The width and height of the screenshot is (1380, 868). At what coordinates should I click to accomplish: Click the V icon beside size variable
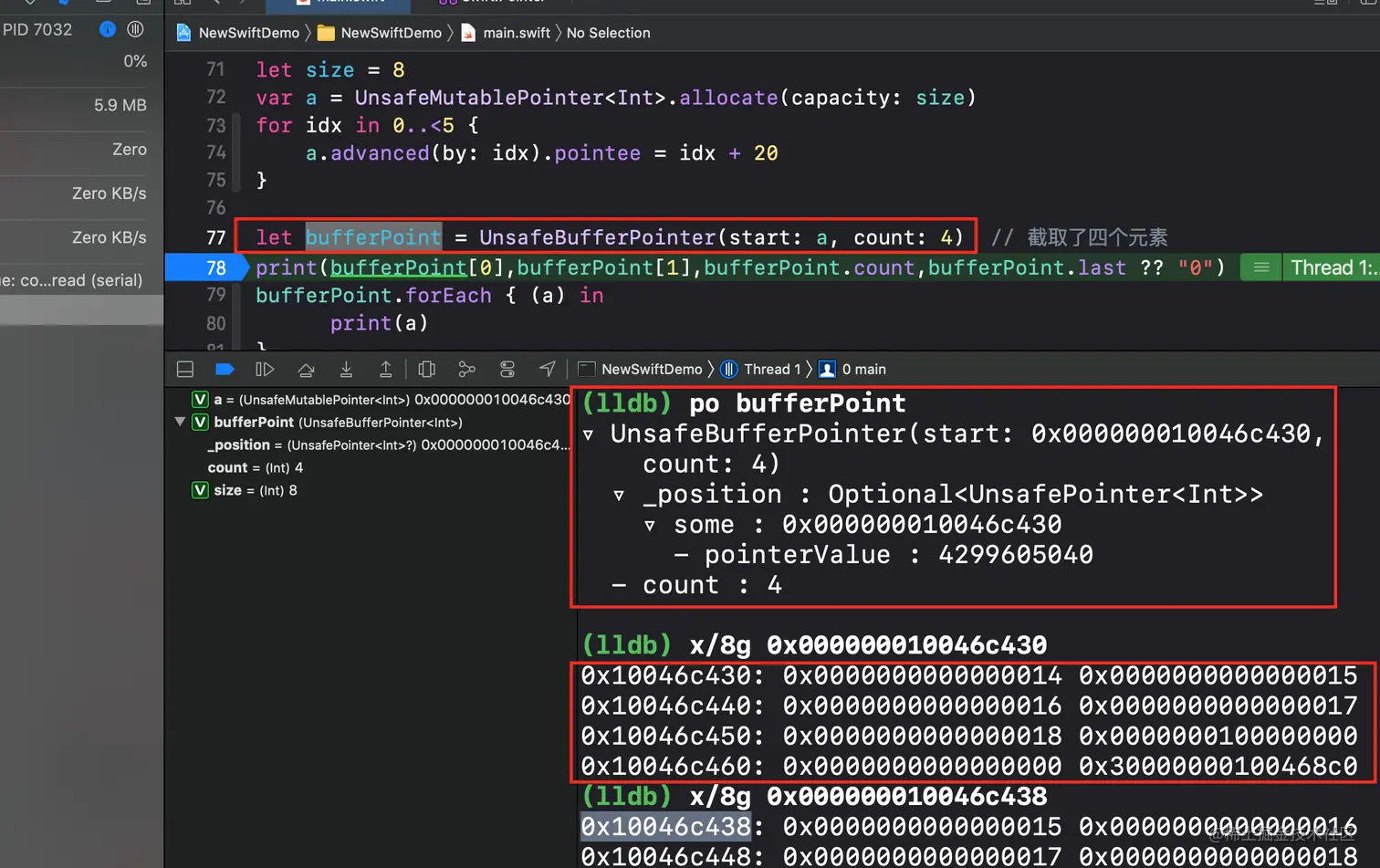click(200, 490)
